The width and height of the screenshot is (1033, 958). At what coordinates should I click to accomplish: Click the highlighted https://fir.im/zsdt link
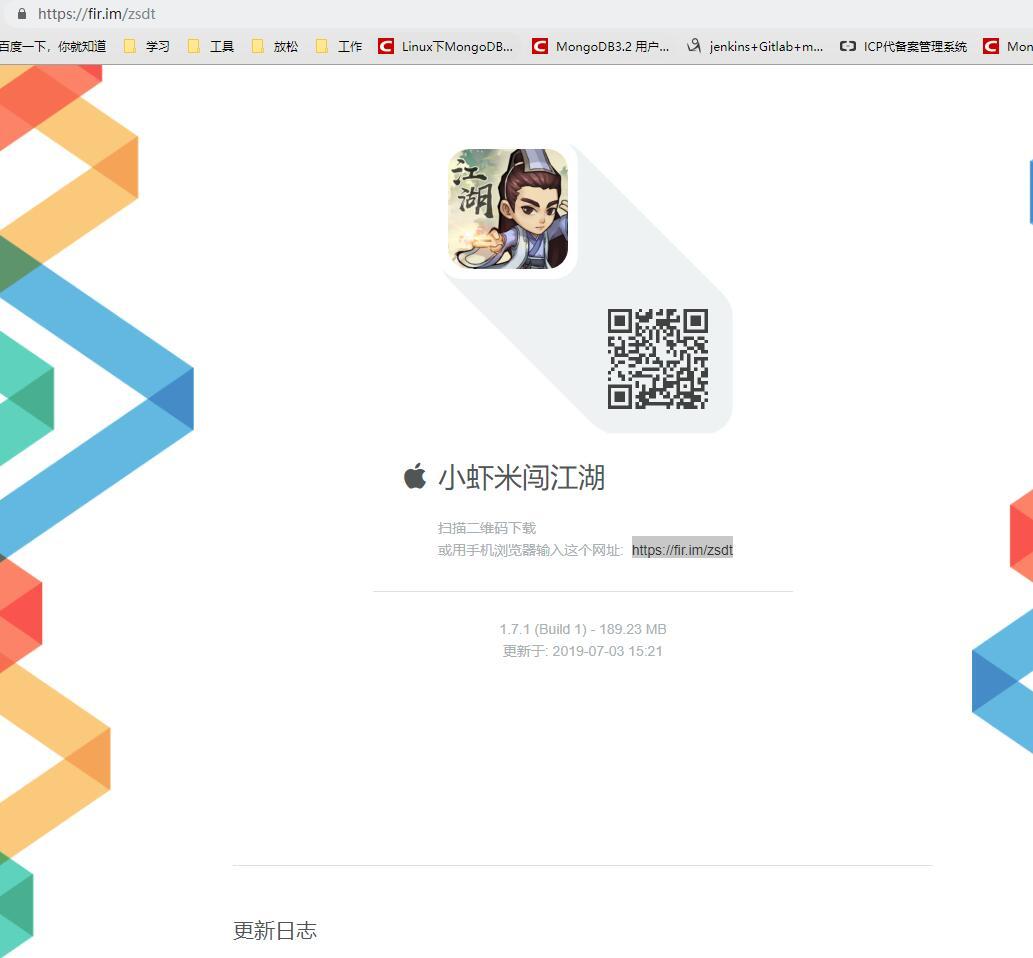coord(682,549)
